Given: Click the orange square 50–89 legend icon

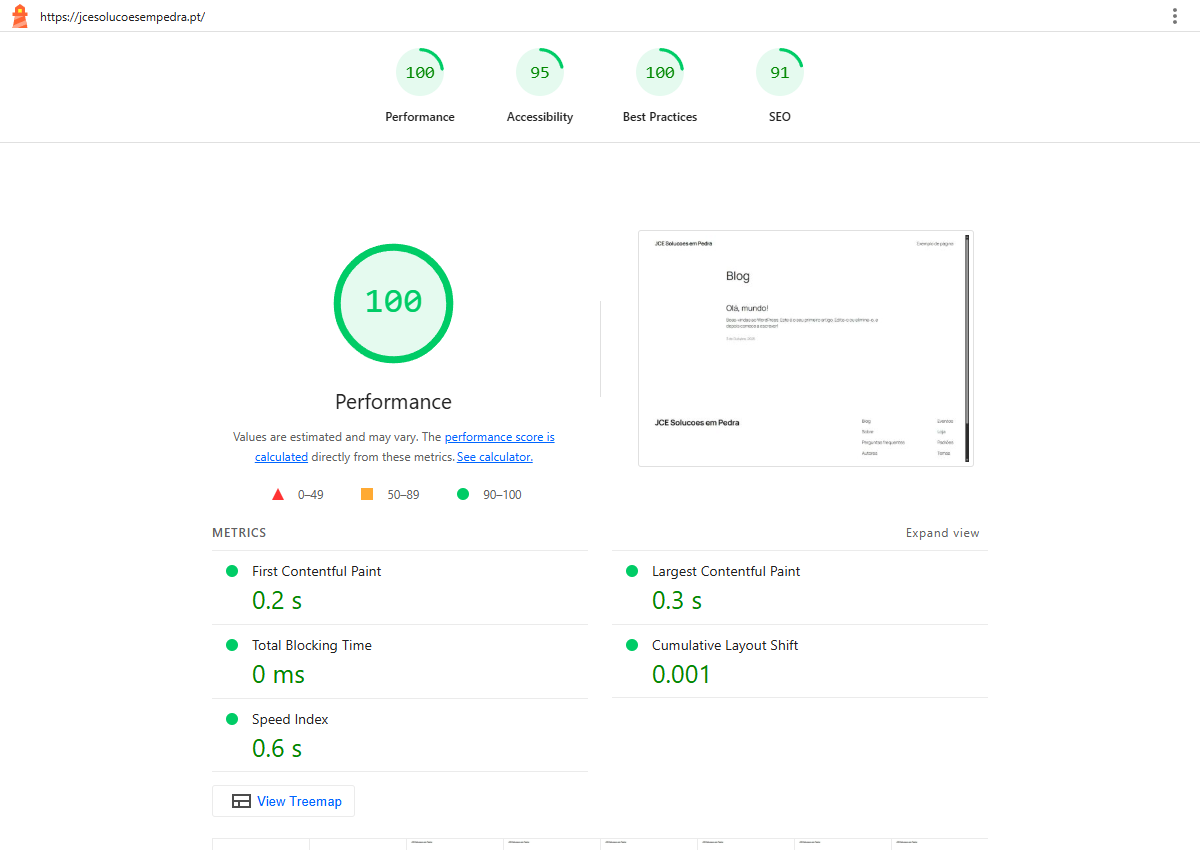Looking at the screenshot, I should coord(367,494).
